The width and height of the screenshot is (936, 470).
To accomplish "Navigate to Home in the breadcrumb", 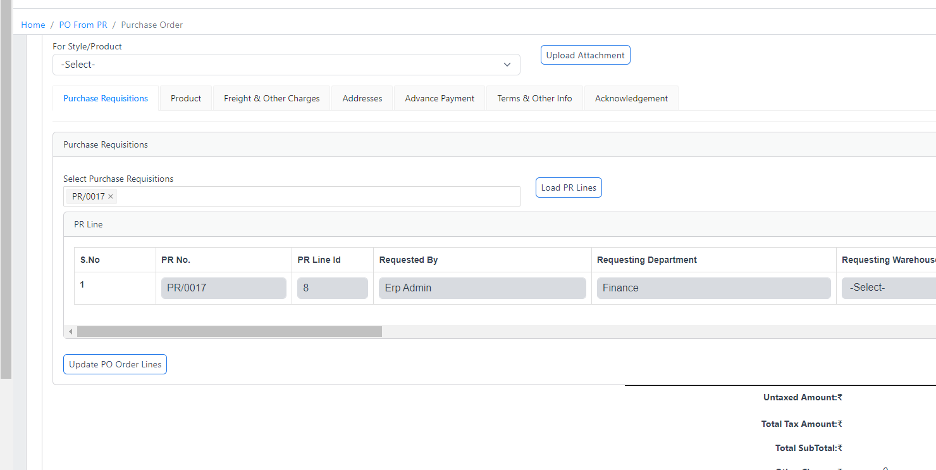I will (x=33, y=24).
